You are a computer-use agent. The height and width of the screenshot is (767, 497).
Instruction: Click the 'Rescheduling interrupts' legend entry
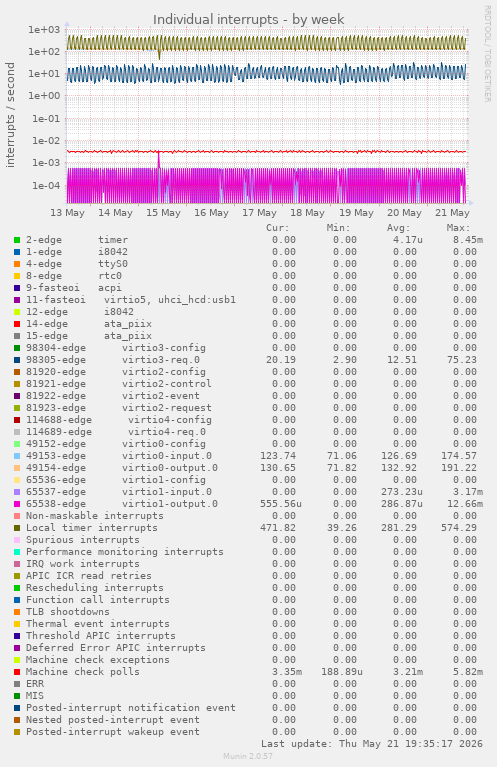pyautogui.click(x=94, y=588)
